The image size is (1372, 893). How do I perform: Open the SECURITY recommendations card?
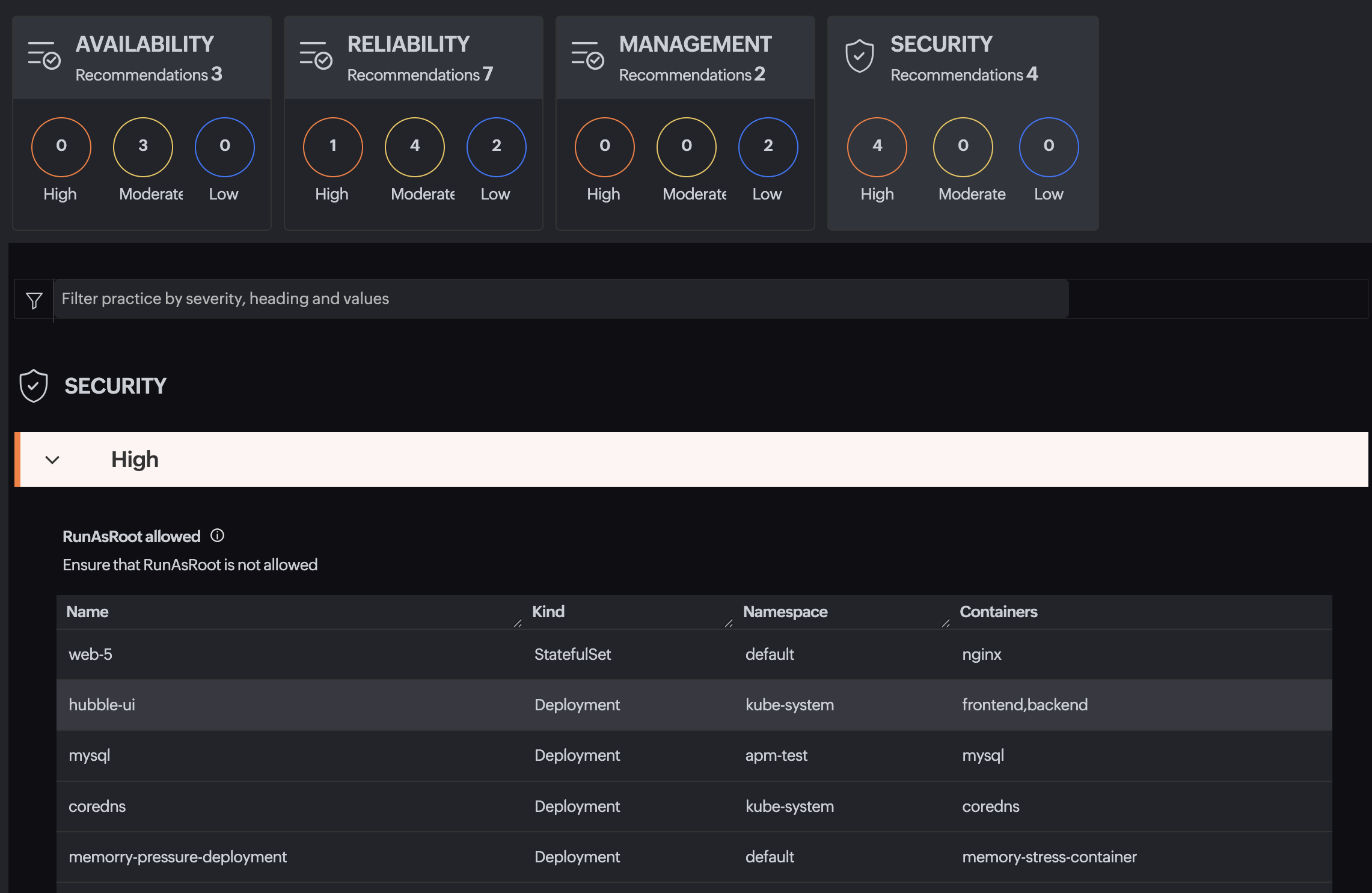point(963,123)
